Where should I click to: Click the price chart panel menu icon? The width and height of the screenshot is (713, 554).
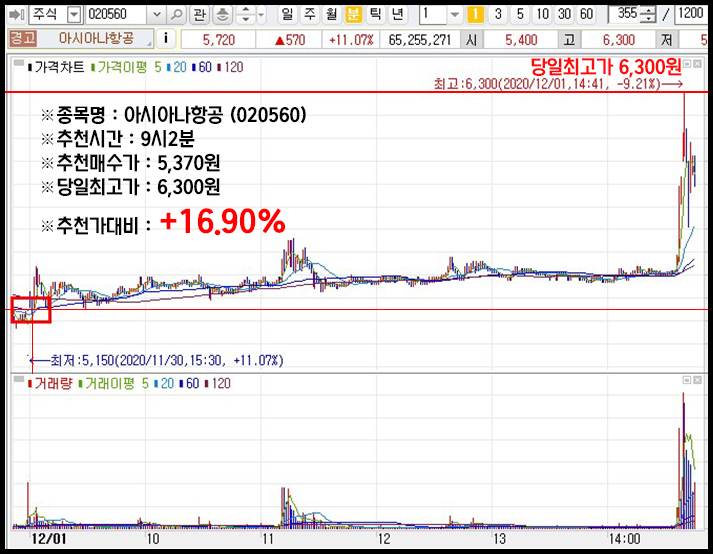click(19, 64)
